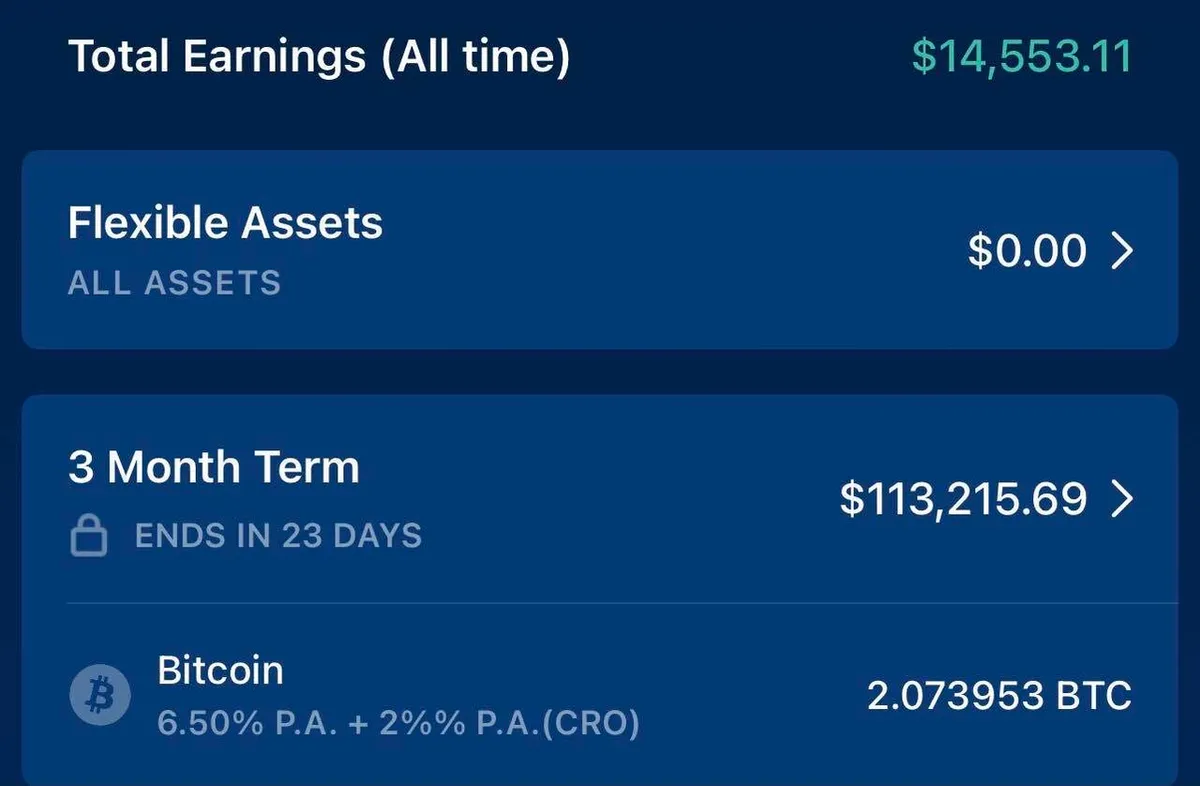Tap the $113,215.69 term balance

coord(962,498)
